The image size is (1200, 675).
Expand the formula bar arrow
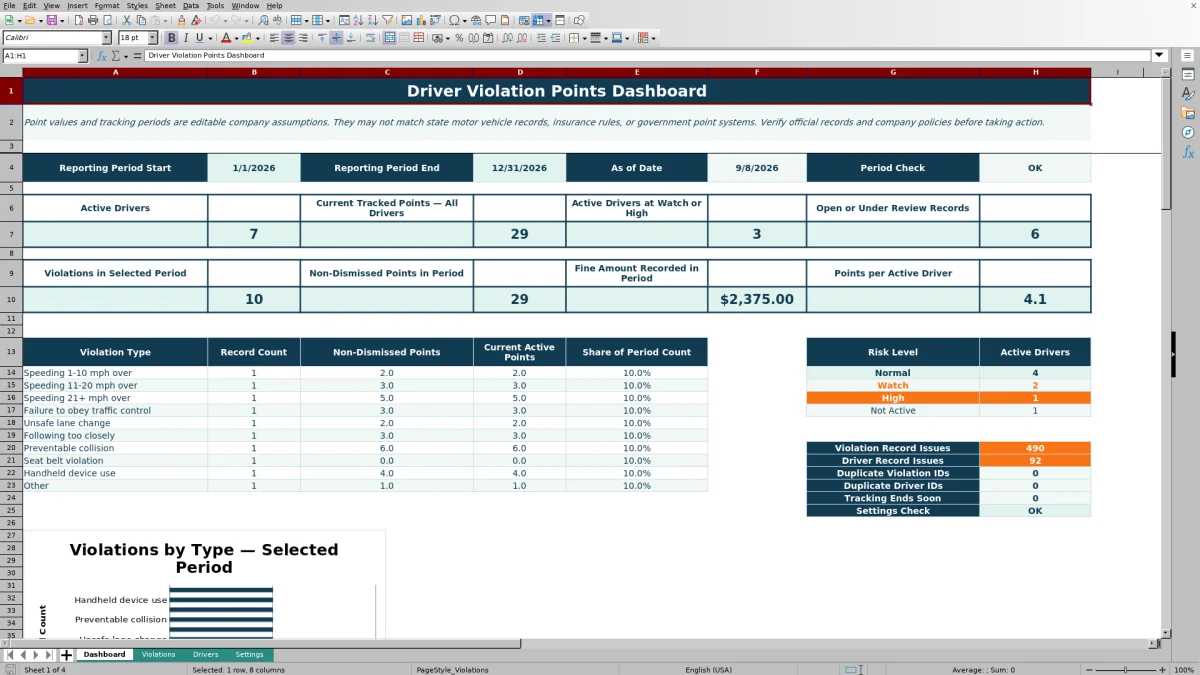coord(1160,56)
